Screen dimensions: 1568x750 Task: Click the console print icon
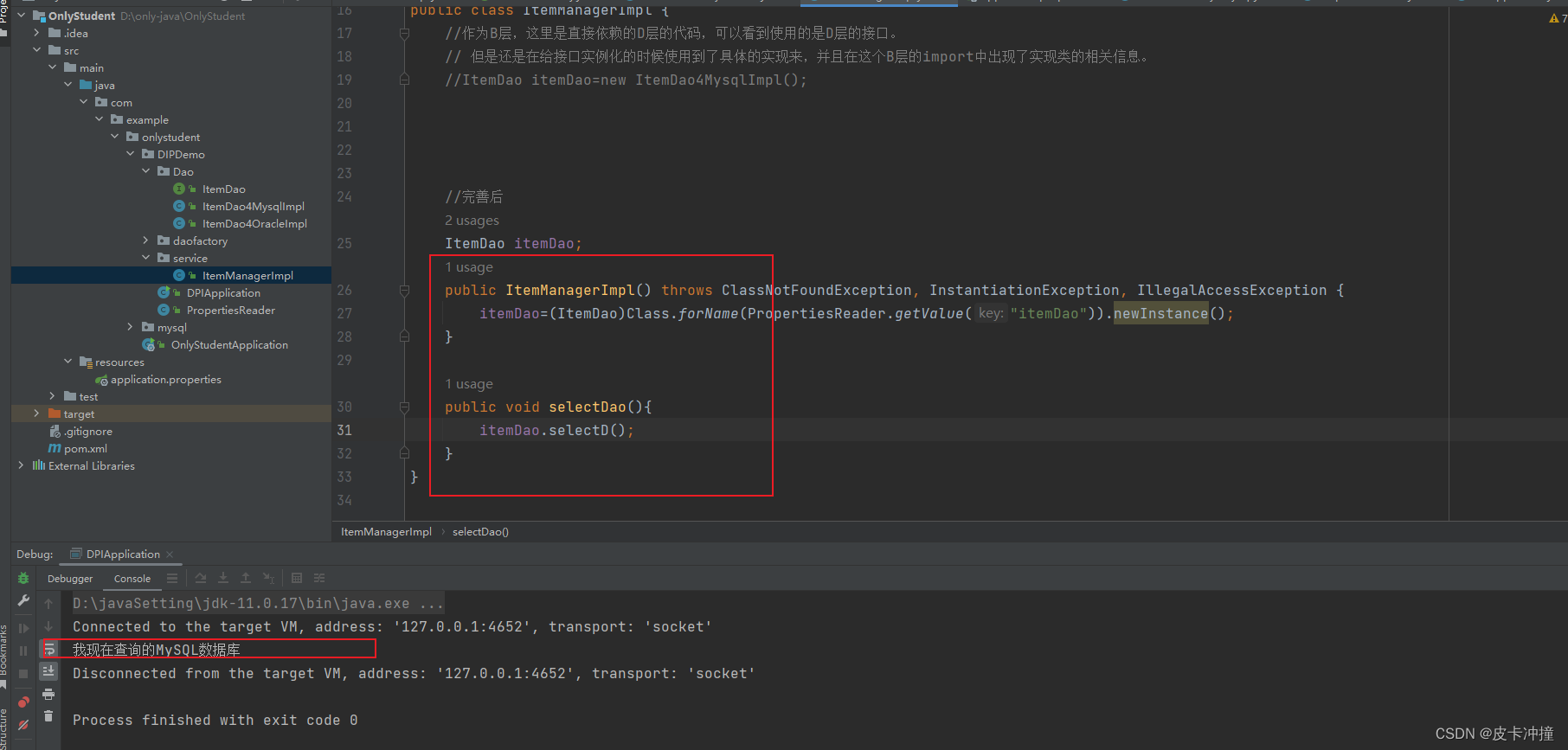(48, 694)
